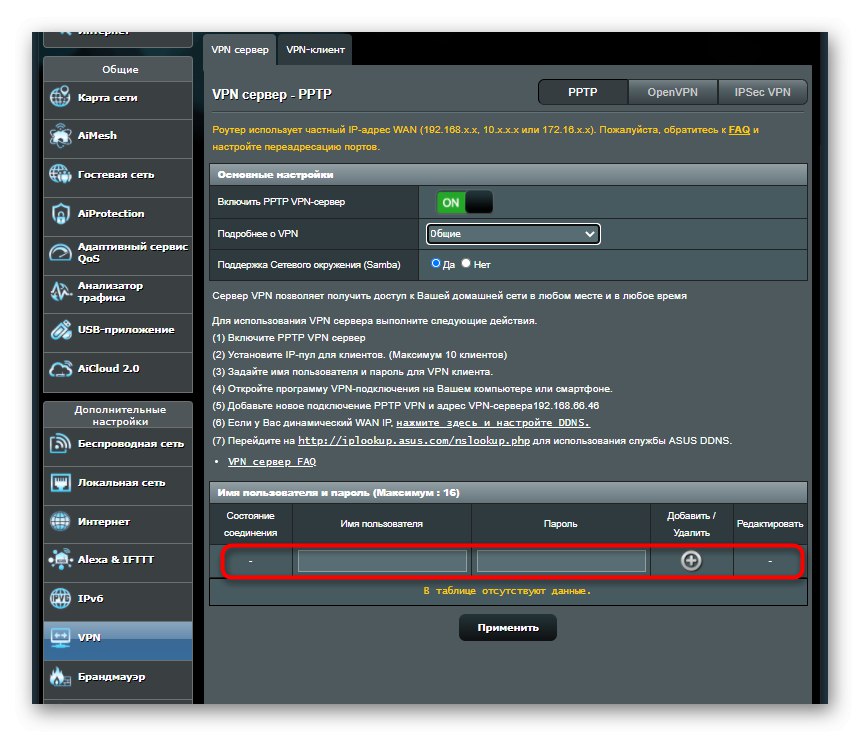Open the iplookup.asus.com nslookup link
This screenshot has height=736, width=860.
414,440
